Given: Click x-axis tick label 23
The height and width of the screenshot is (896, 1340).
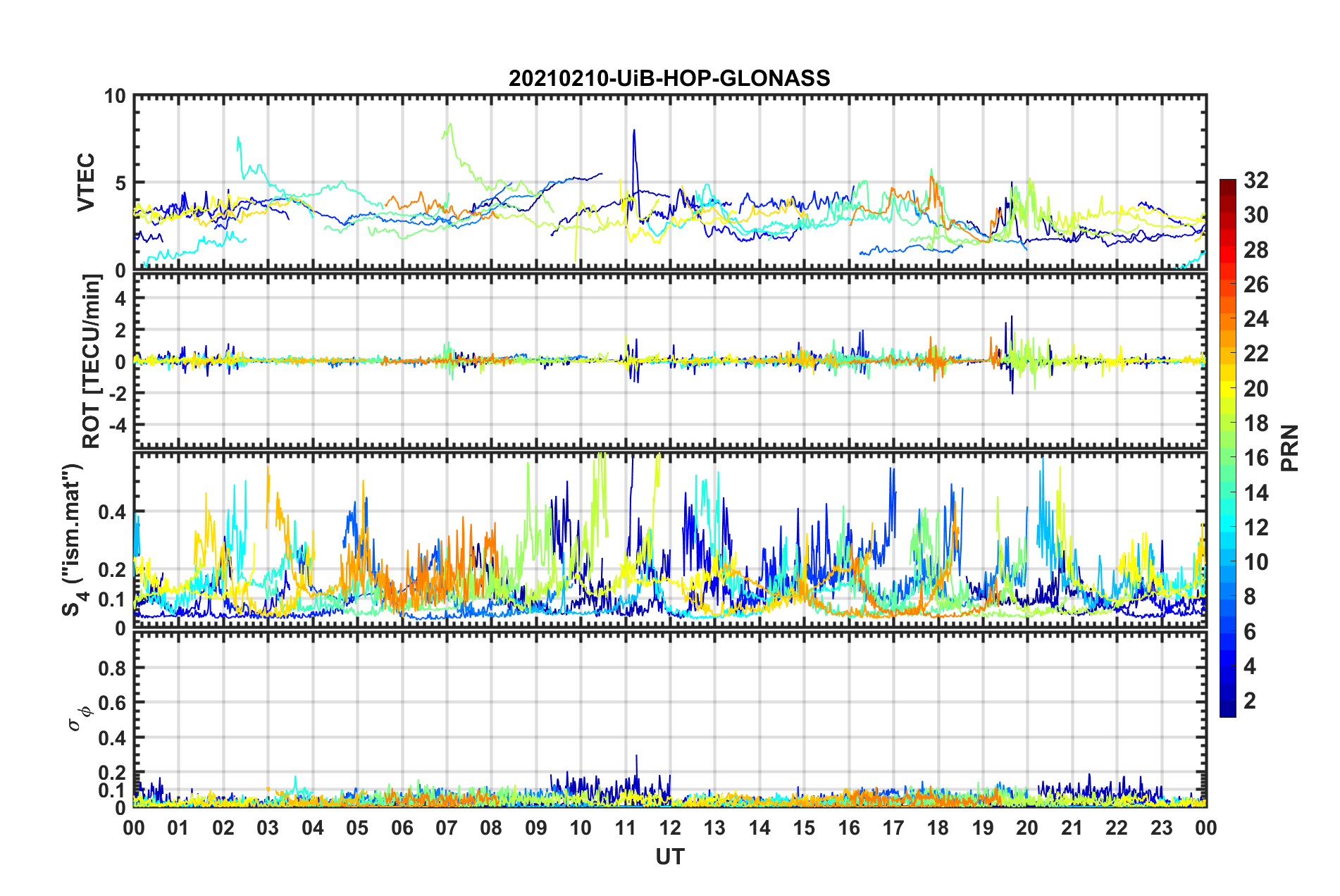Looking at the screenshot, I should [x=1162, y=828].
